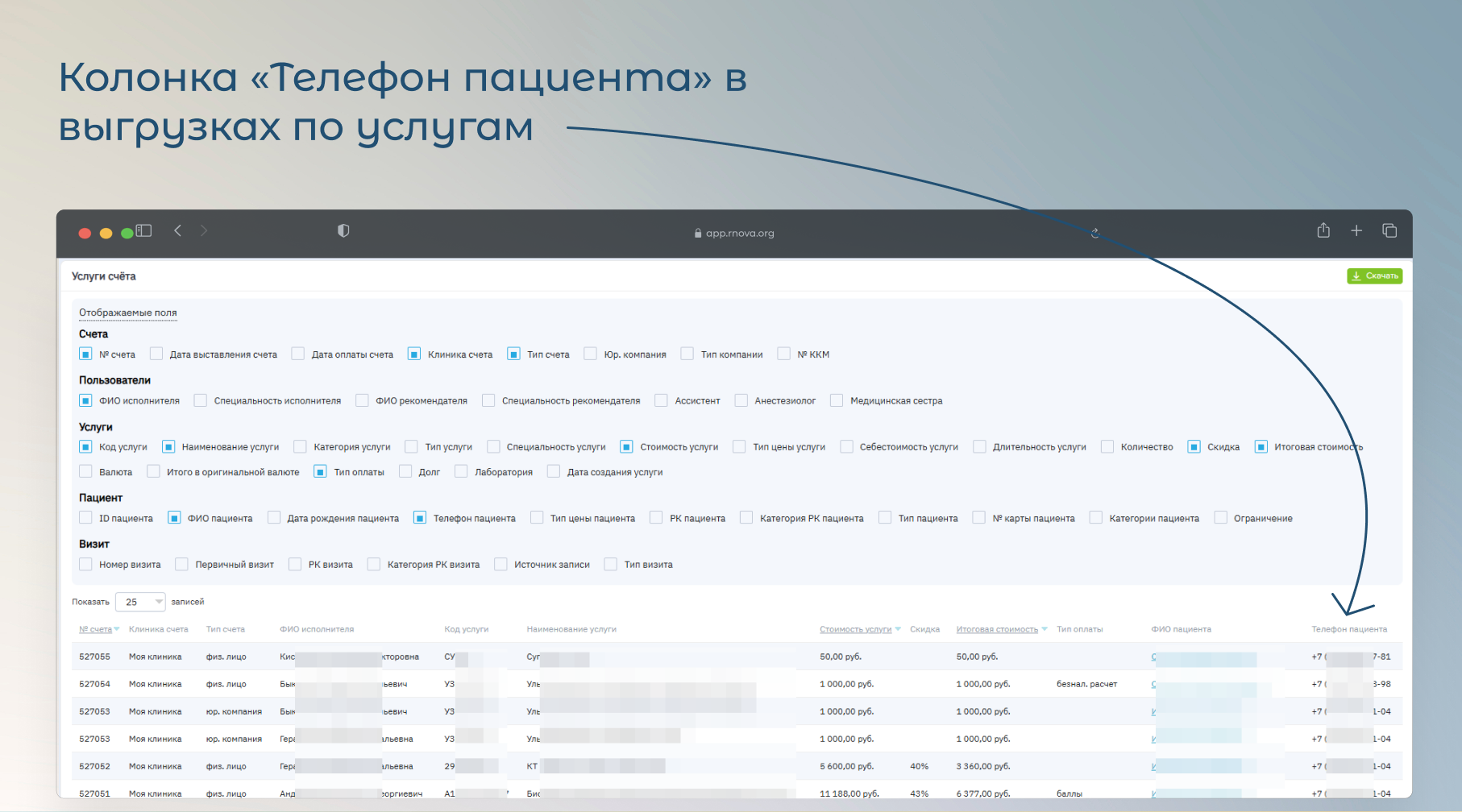This screenshot has height=812, width=1462.
Task: Enable the Дата оплаты счета checkbox
Action: (298, 354)
